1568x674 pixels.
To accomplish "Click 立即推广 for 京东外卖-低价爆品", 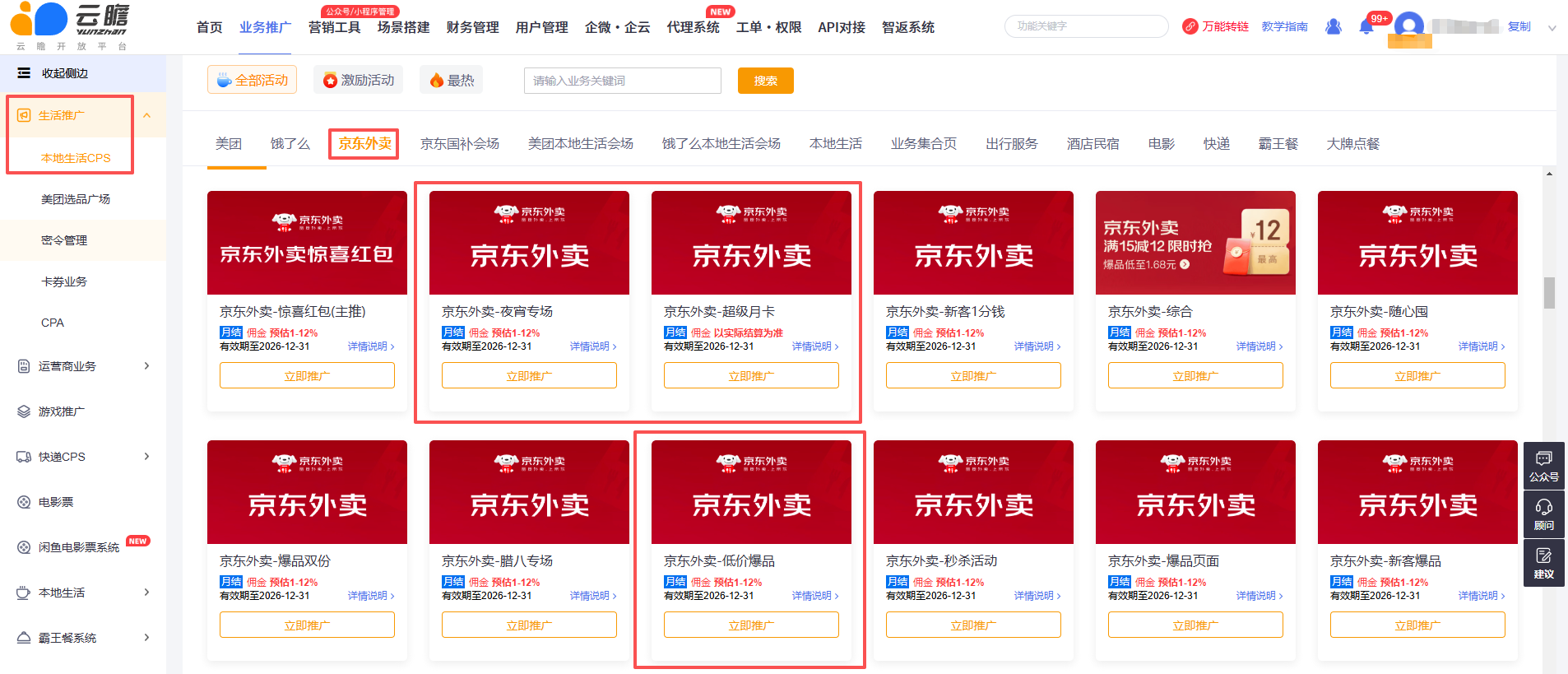I will coord(751,625).
